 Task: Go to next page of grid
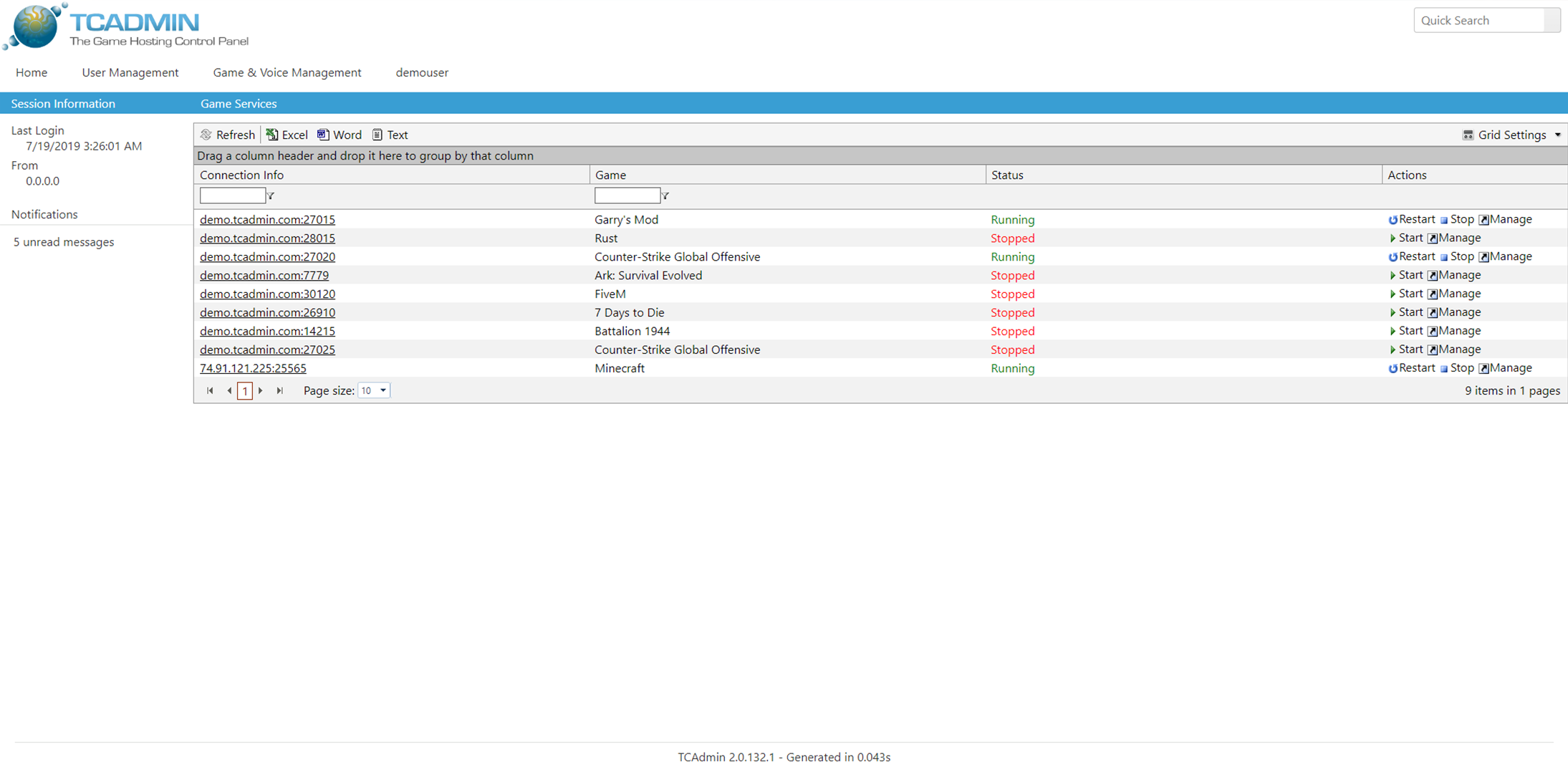(261, 390)
